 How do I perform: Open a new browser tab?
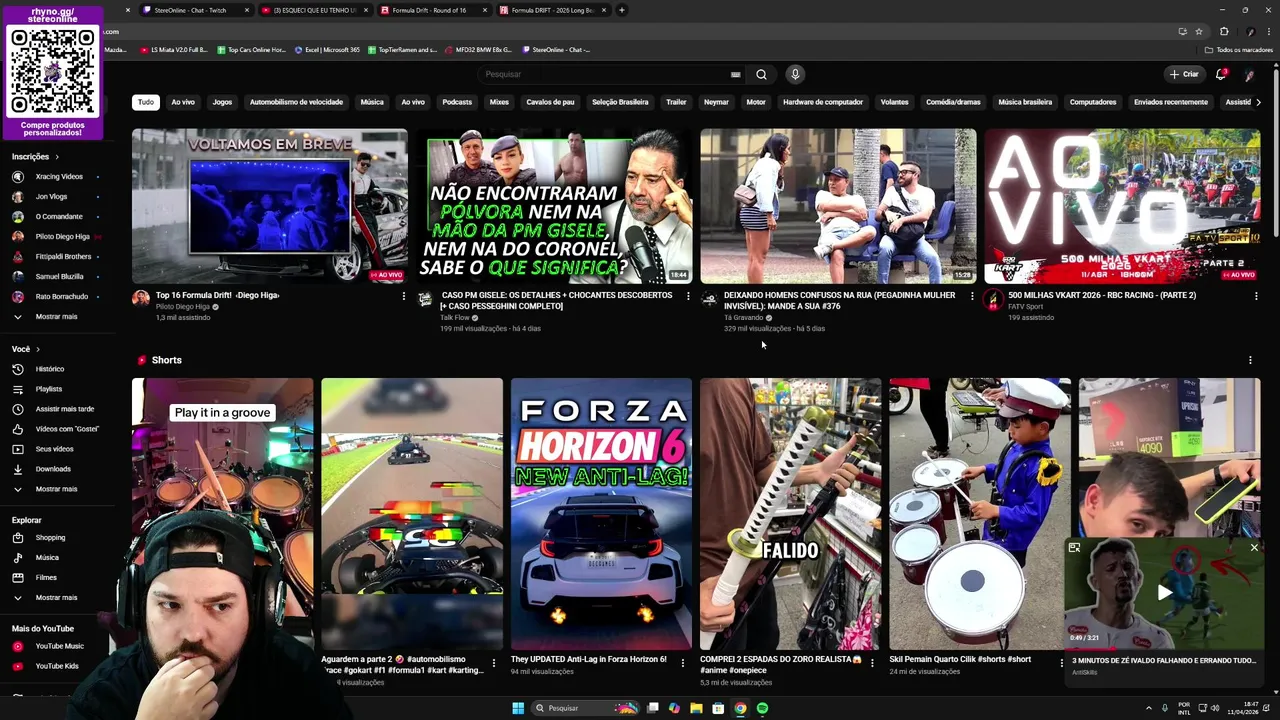[622, 10]
